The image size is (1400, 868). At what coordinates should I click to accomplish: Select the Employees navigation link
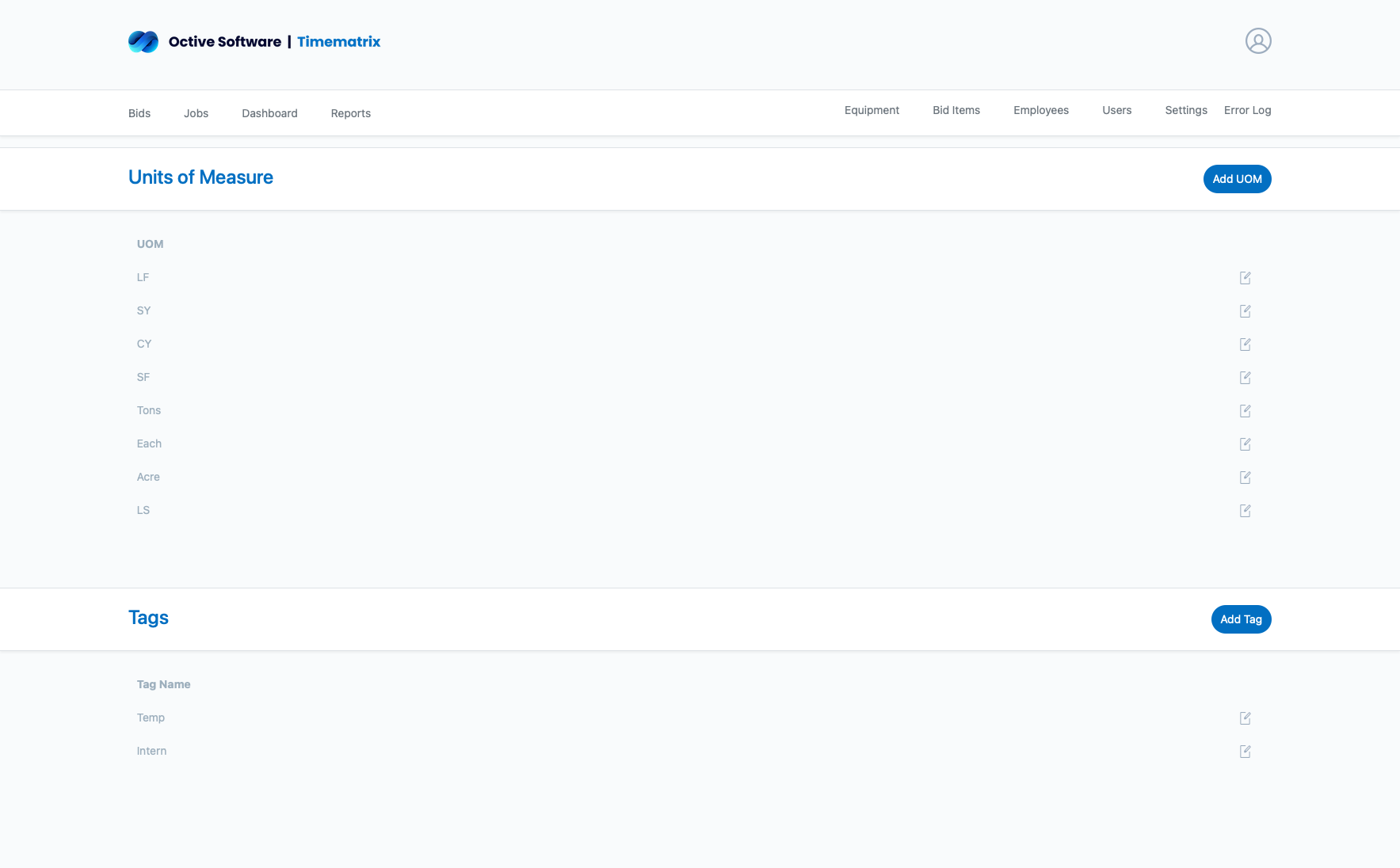pyautogui.click(x=1040, y=110)
